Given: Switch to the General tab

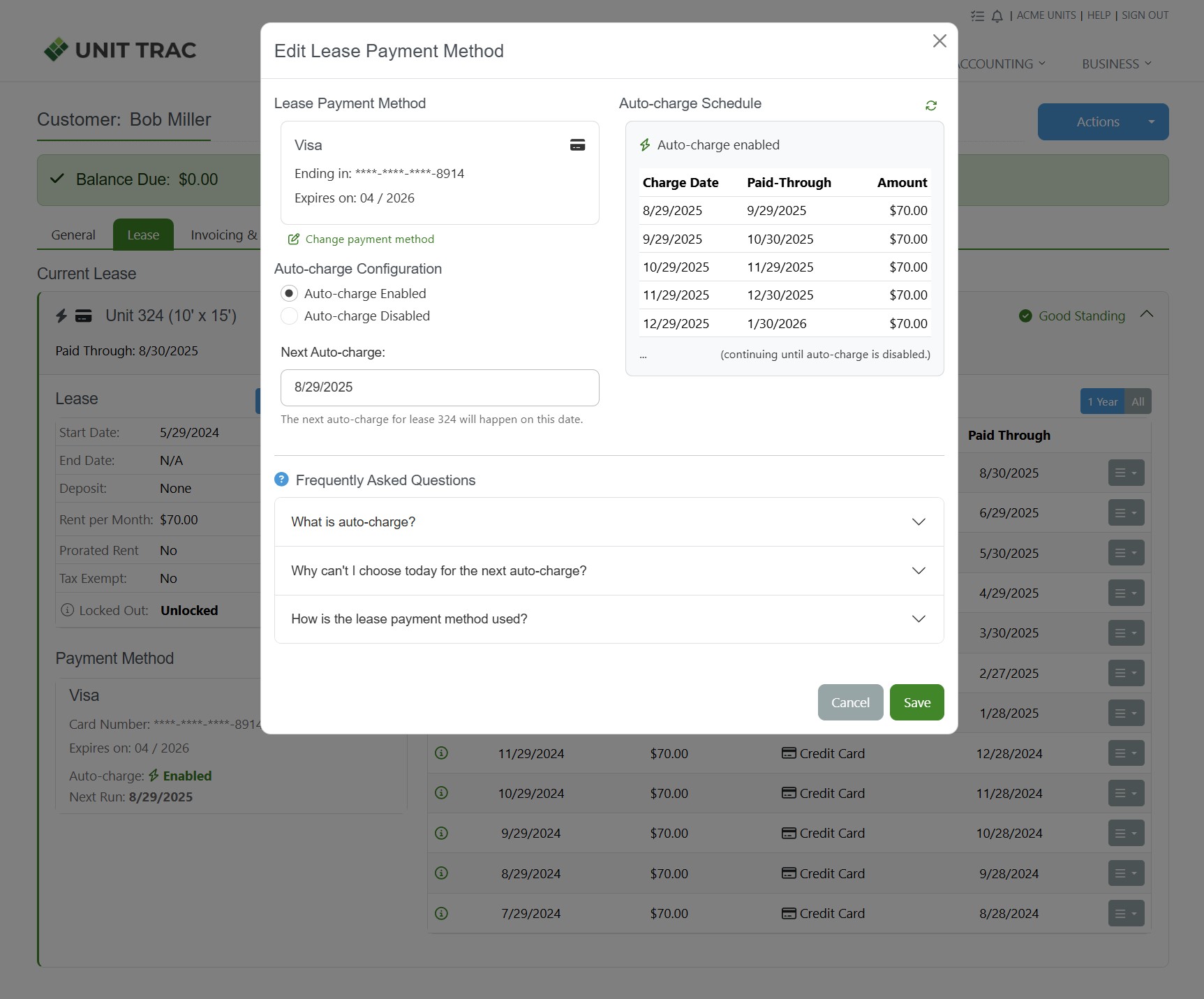Looking at the screenshot, I should click(72, 235).
